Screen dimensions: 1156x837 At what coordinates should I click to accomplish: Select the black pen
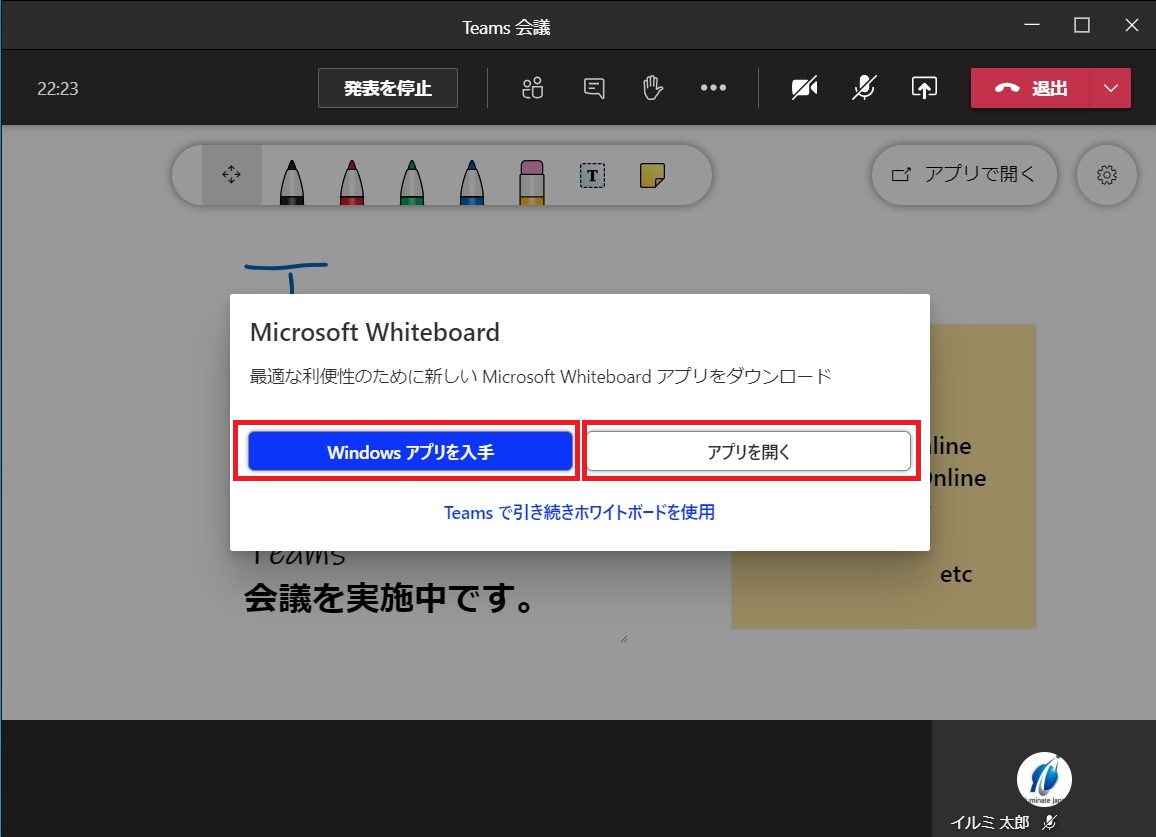(292, 181)
